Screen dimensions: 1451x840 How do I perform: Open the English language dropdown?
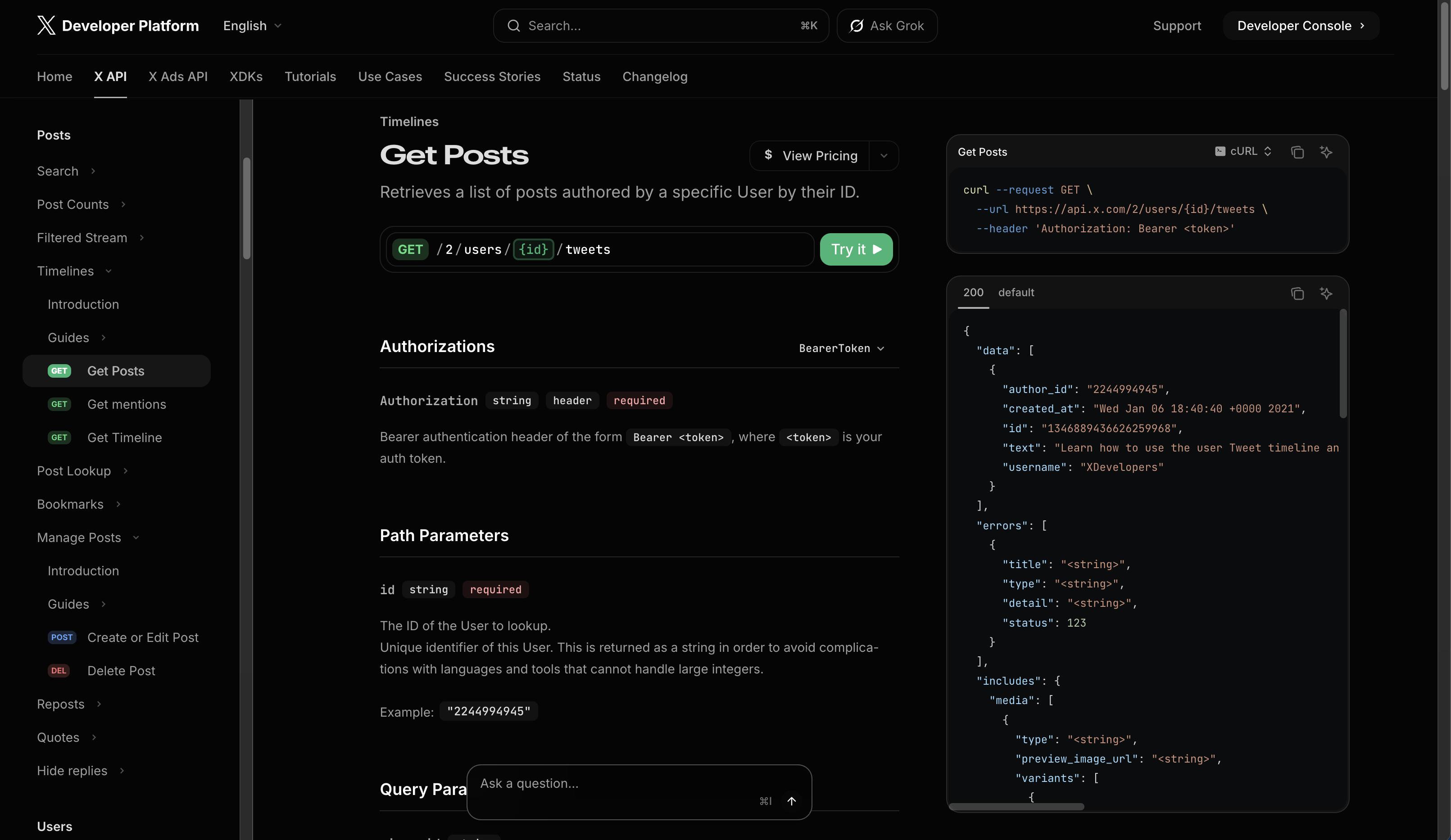pos(252,26)
